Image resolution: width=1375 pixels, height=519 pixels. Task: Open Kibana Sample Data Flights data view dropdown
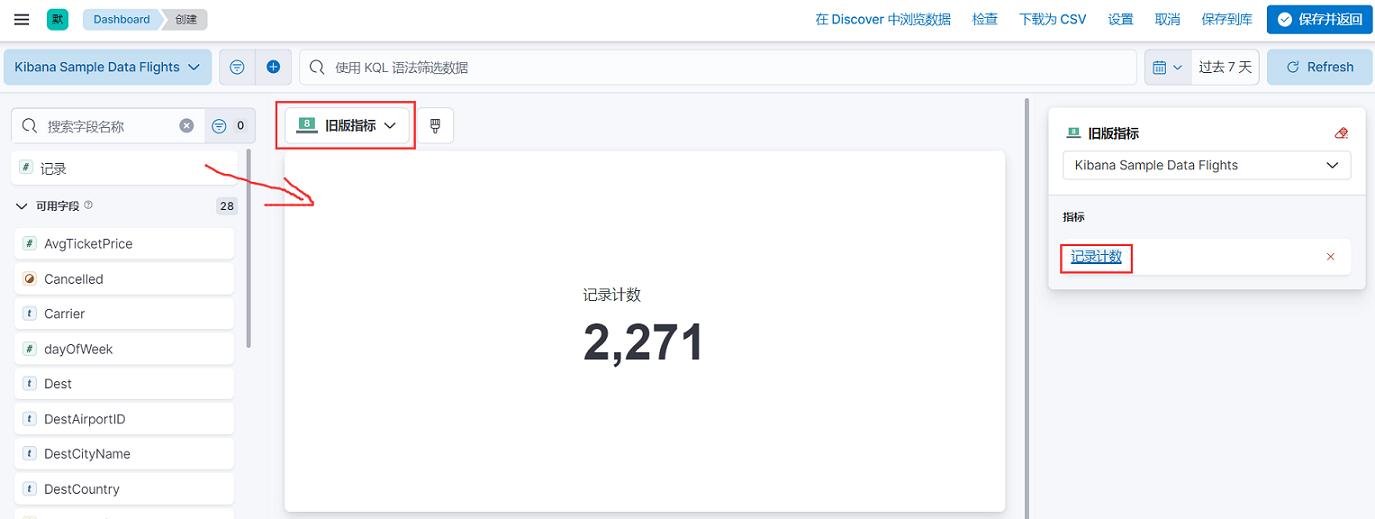pos(108,67)
